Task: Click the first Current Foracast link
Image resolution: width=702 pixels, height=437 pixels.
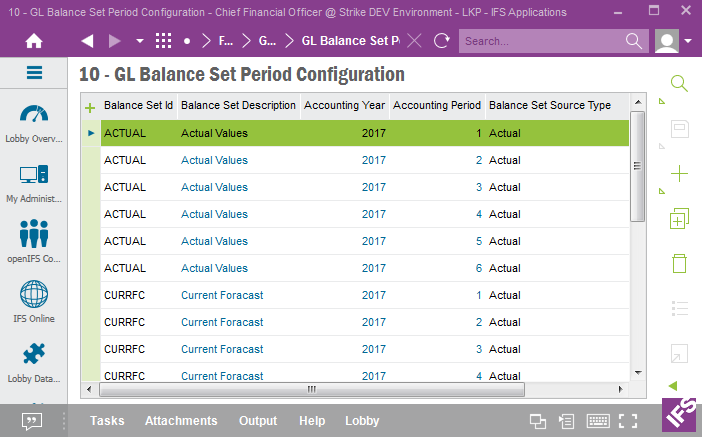Action: [x=222, y=295]
